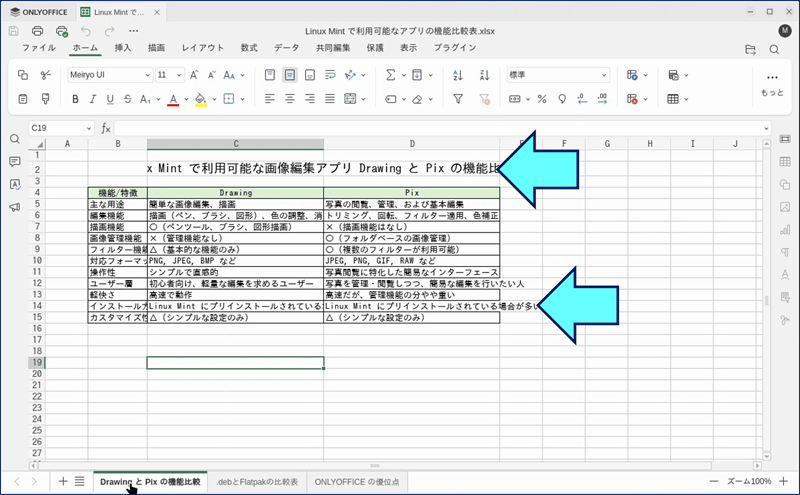Viewport: 800px width, 495px height.
Task: Click the もっと more options button
Action: coord(772,84)
